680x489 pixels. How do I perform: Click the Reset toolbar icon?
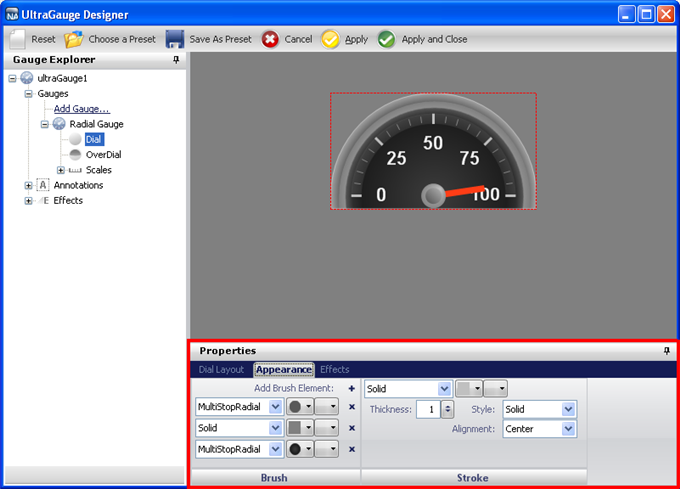17,39
